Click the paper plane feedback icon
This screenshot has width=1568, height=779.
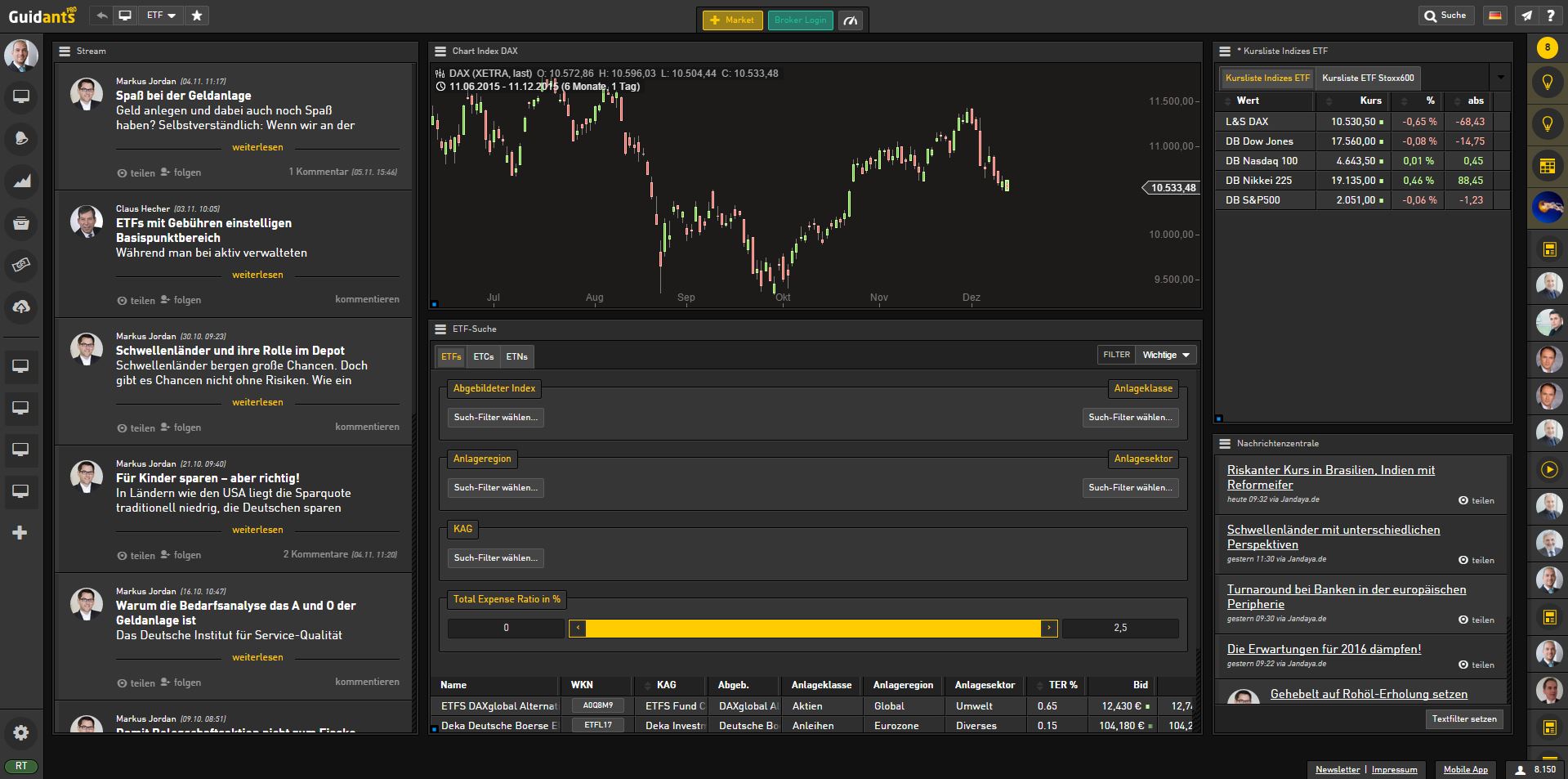[x=1526, y=16]
